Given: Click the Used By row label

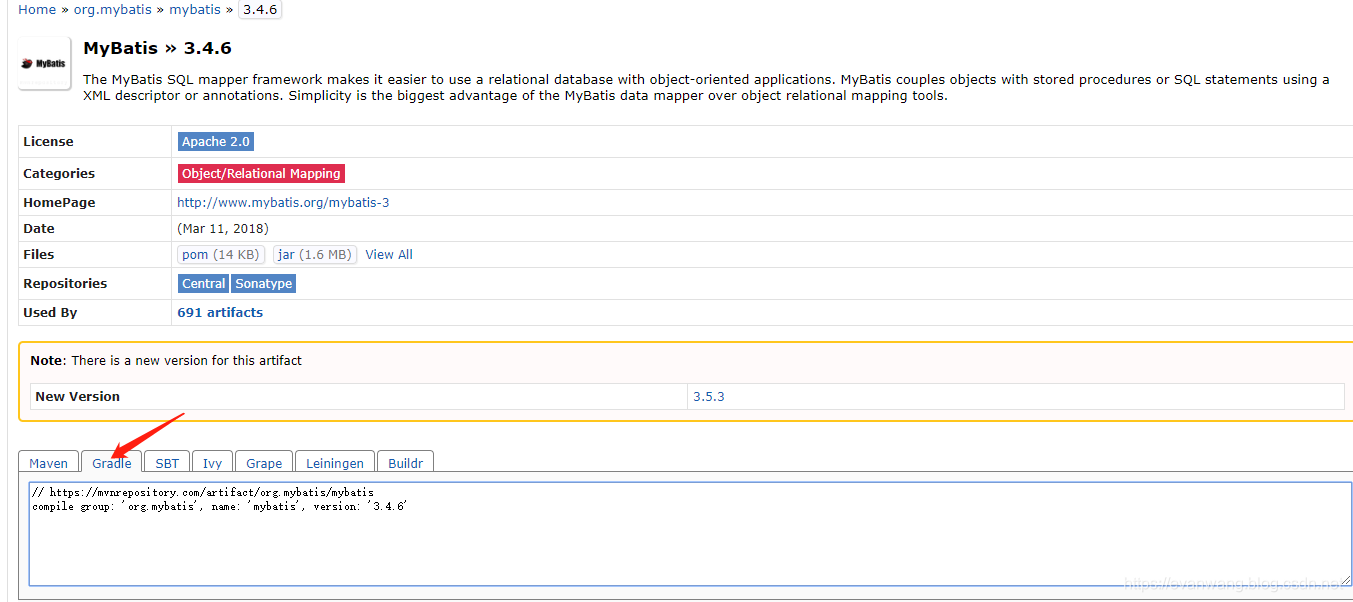Looking at the screenshot, I should 50,313.
